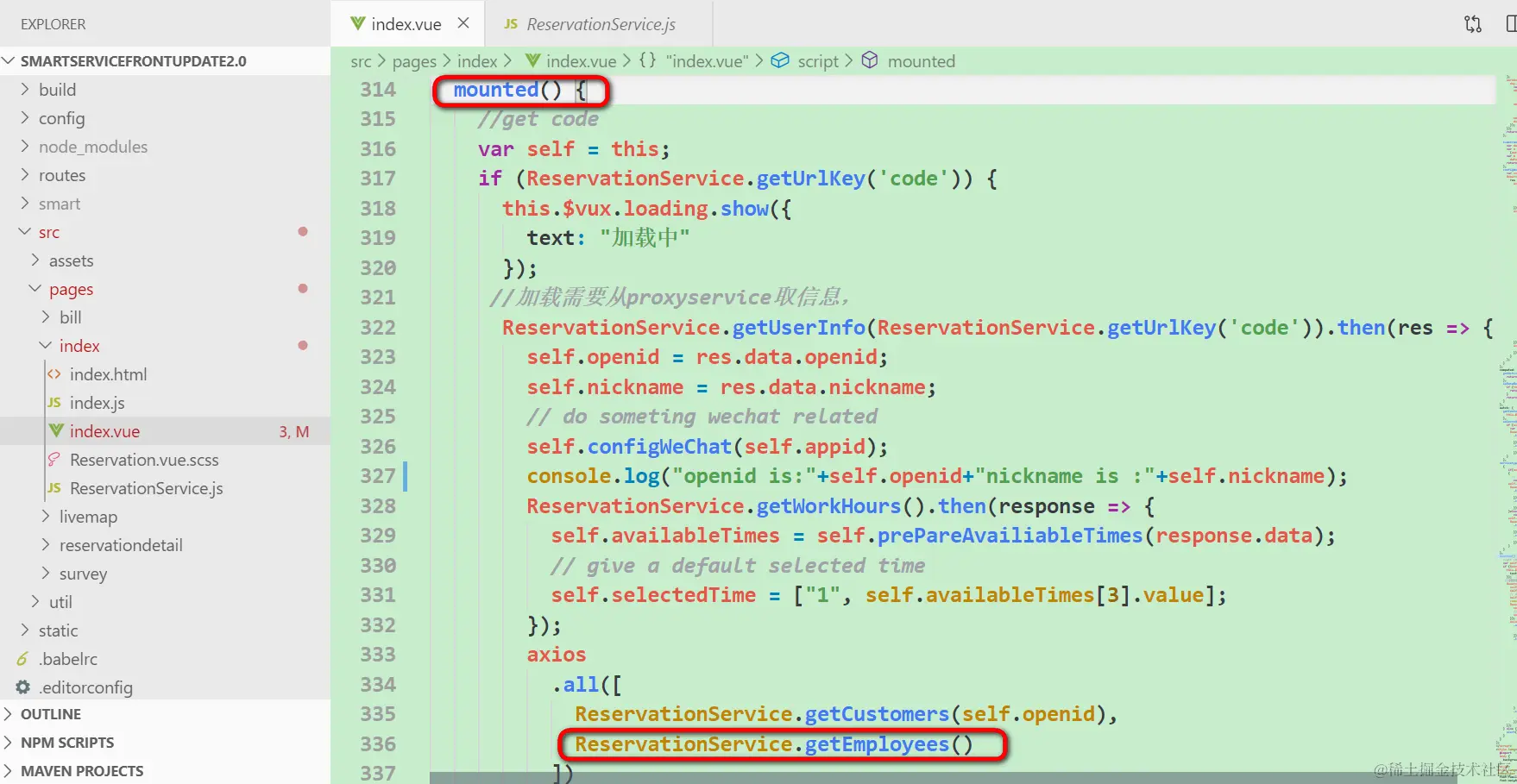Click the horizontal scrollbar below the code

(943, 778)
